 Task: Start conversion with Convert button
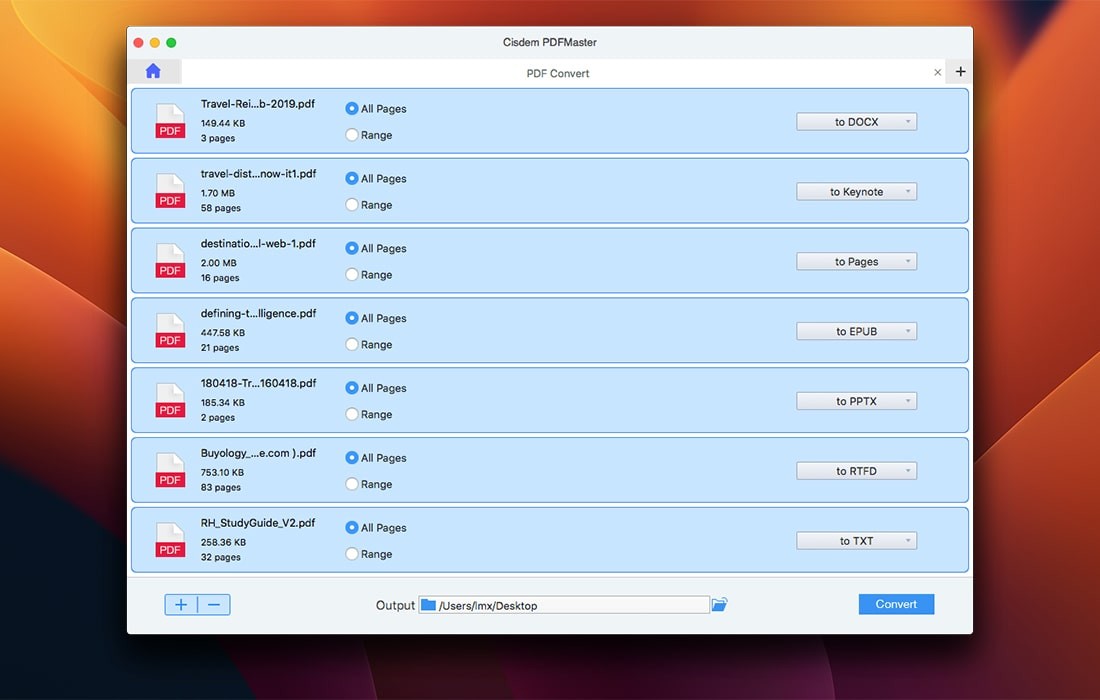pos(896,604)
